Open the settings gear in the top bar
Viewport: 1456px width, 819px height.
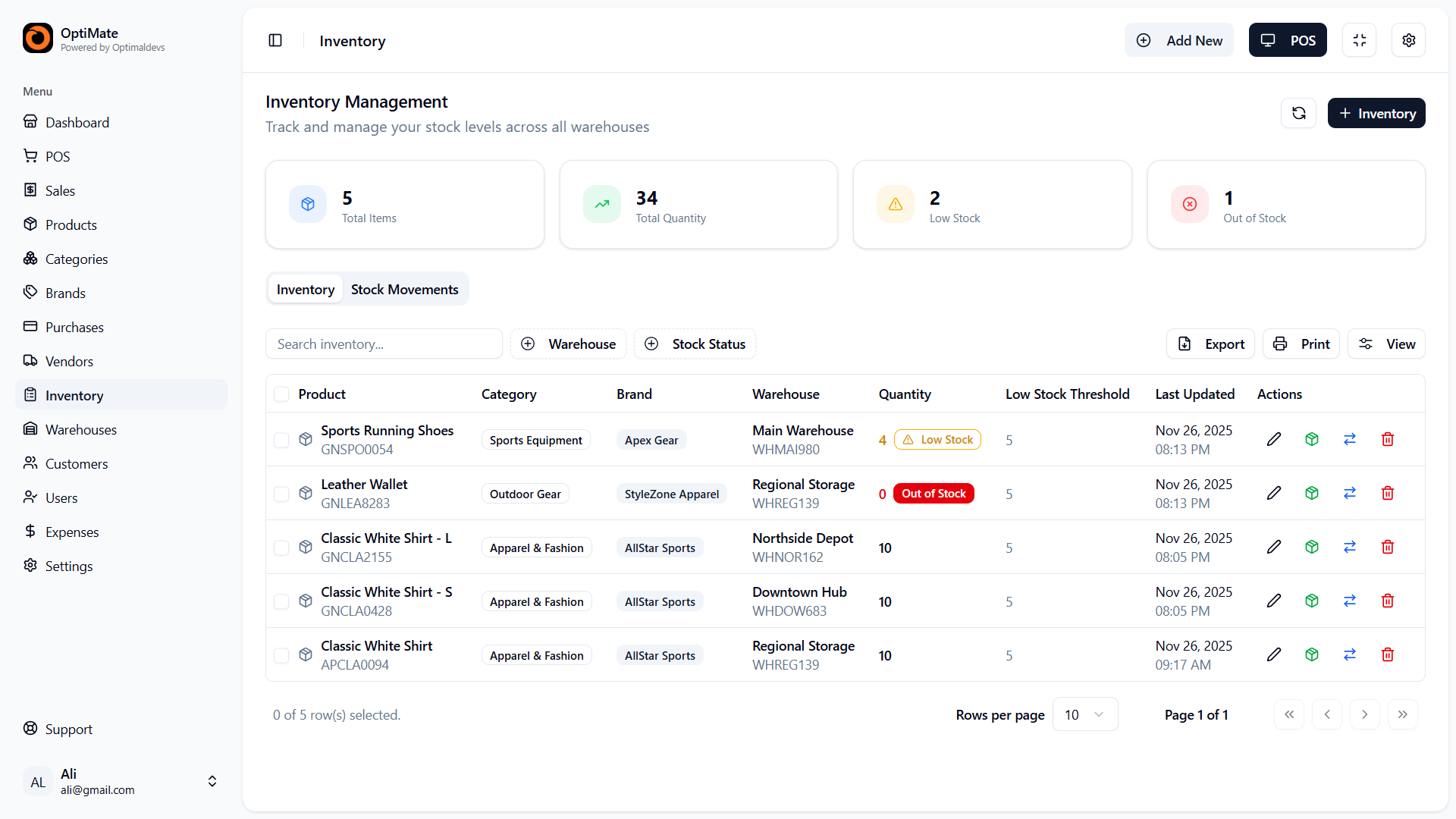[1409, 40]
